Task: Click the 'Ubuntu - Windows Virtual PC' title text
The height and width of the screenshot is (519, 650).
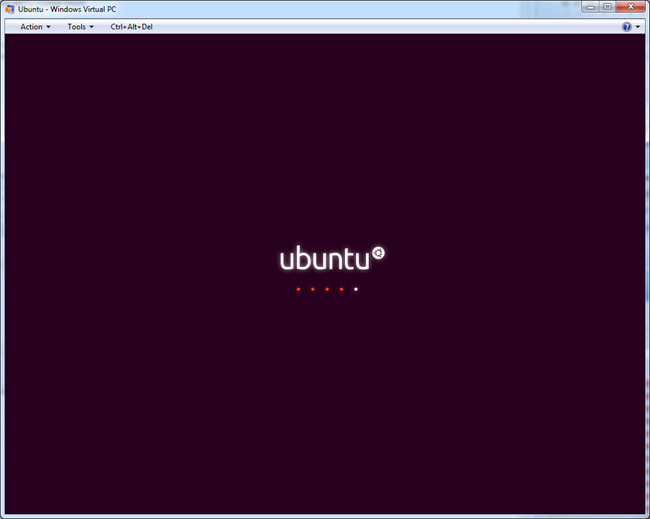Action: [x=66, y=8]
